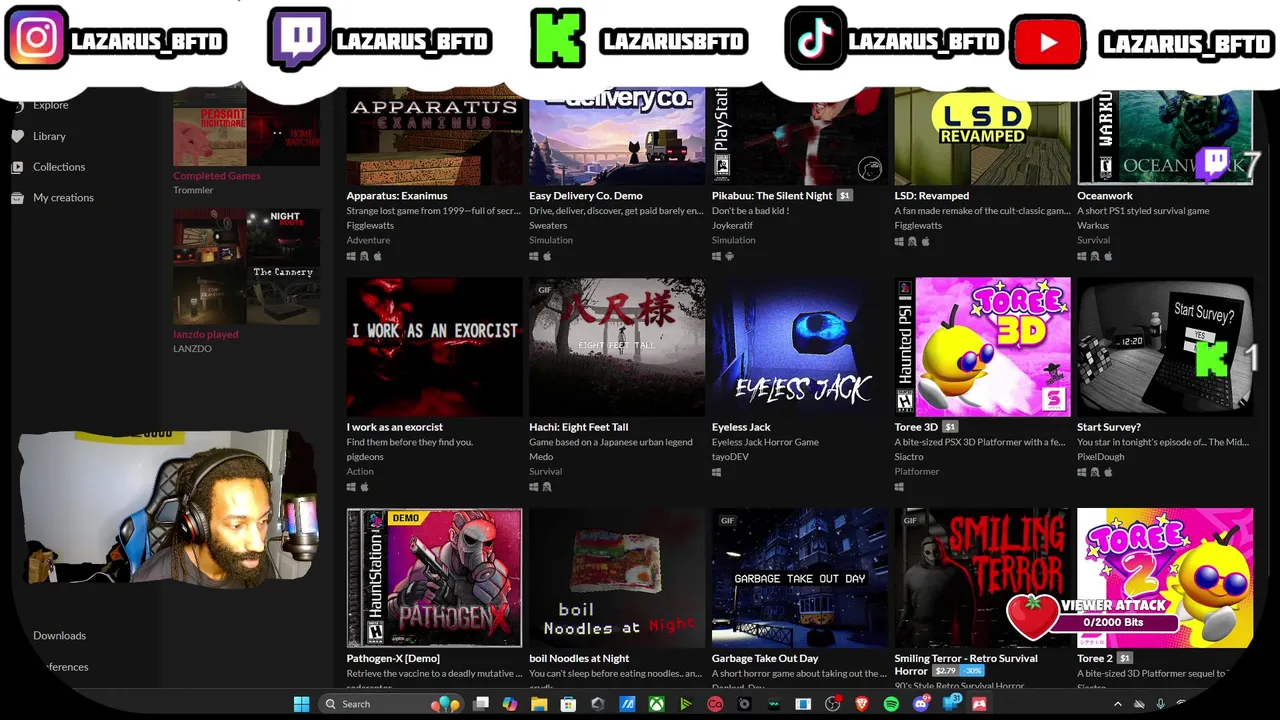
Task: Click the Windows icon under Eyeless Jack
Action: coord(716,472)
